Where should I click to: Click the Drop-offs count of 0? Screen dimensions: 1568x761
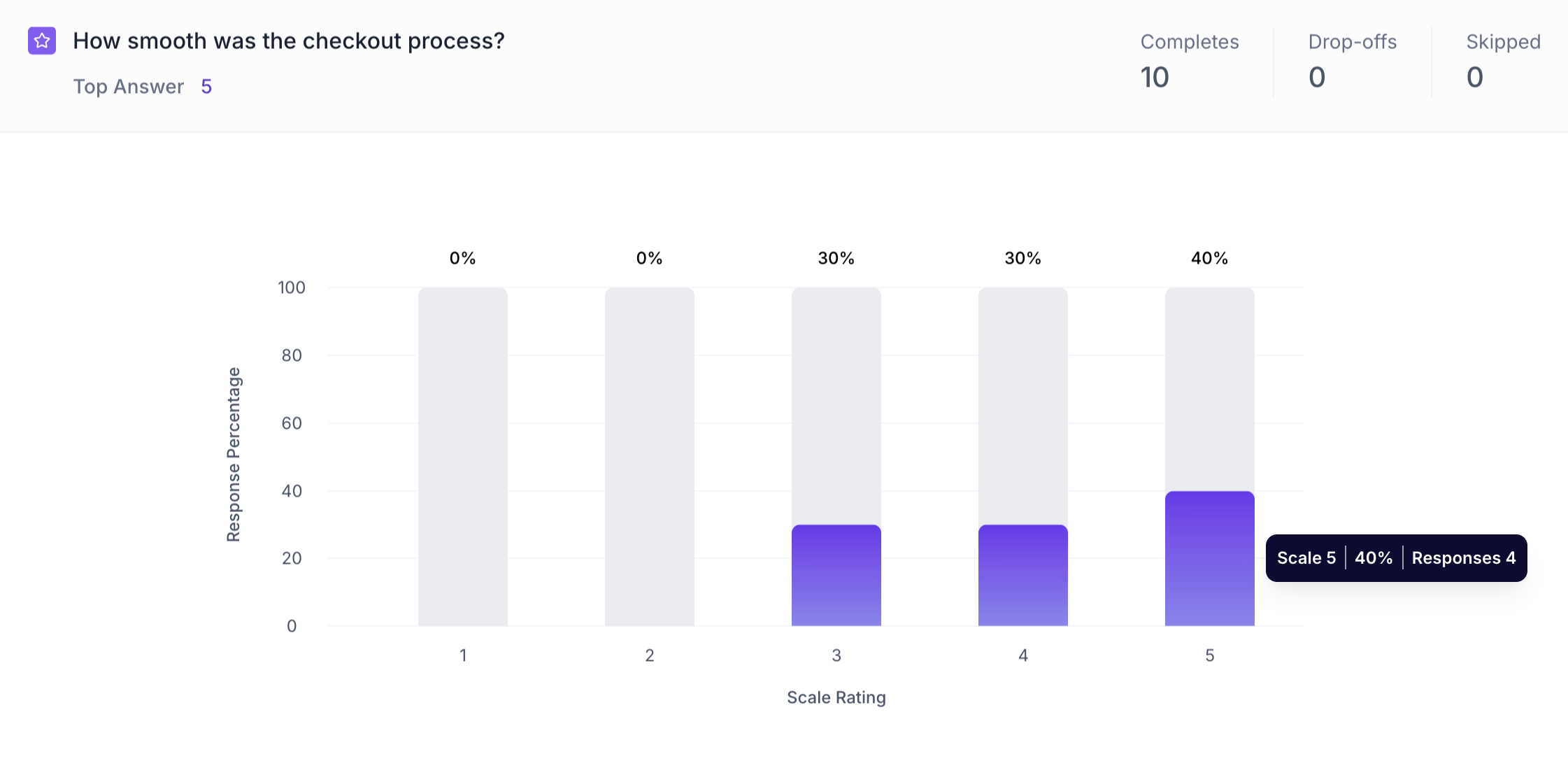pos(1317,77)
